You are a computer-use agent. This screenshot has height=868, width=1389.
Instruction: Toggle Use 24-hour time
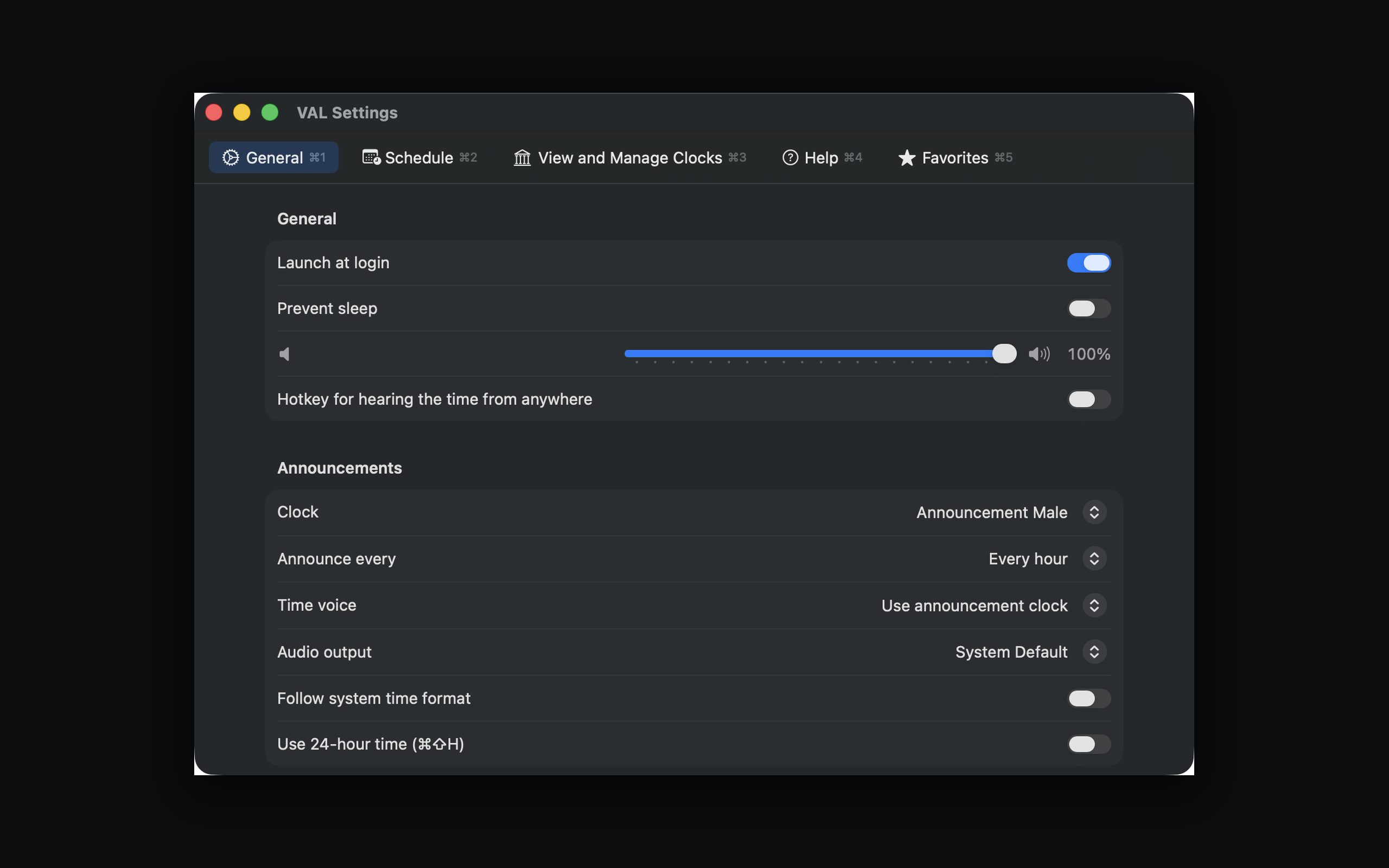pos(1089,744)
